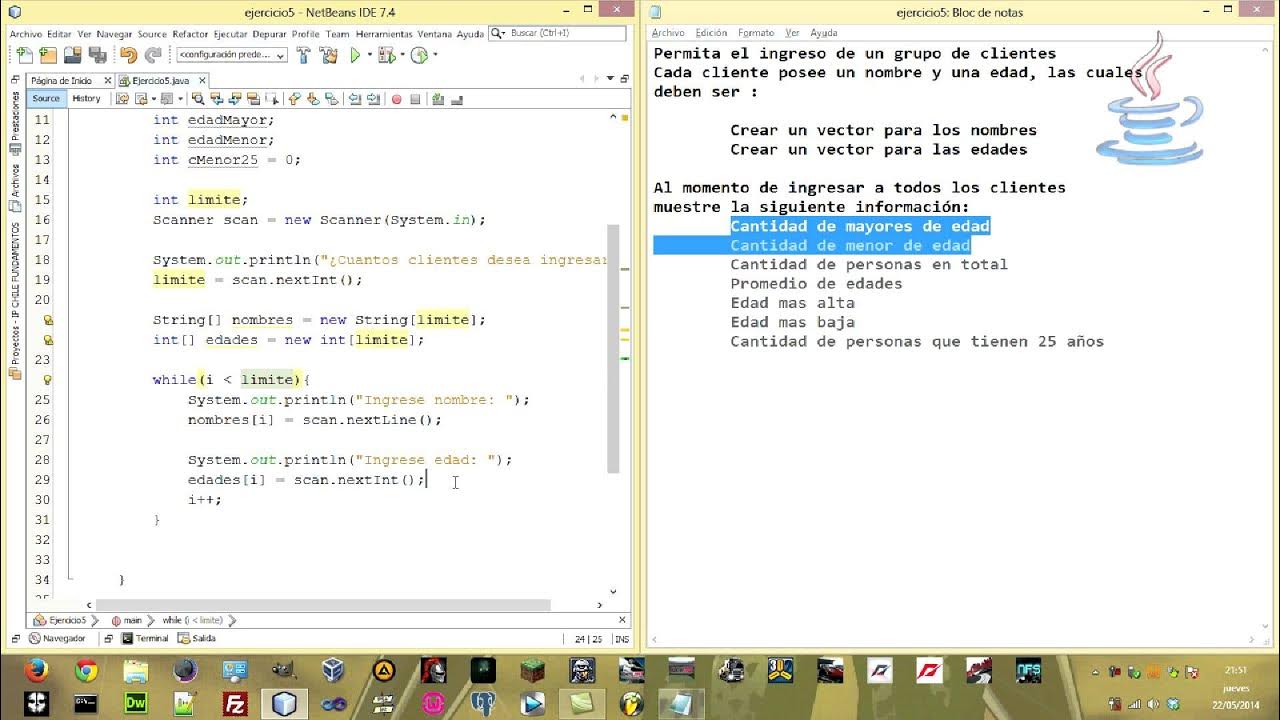Click the Build Project hammer icon
1280x720 pixels.
[x=303, y=55]
